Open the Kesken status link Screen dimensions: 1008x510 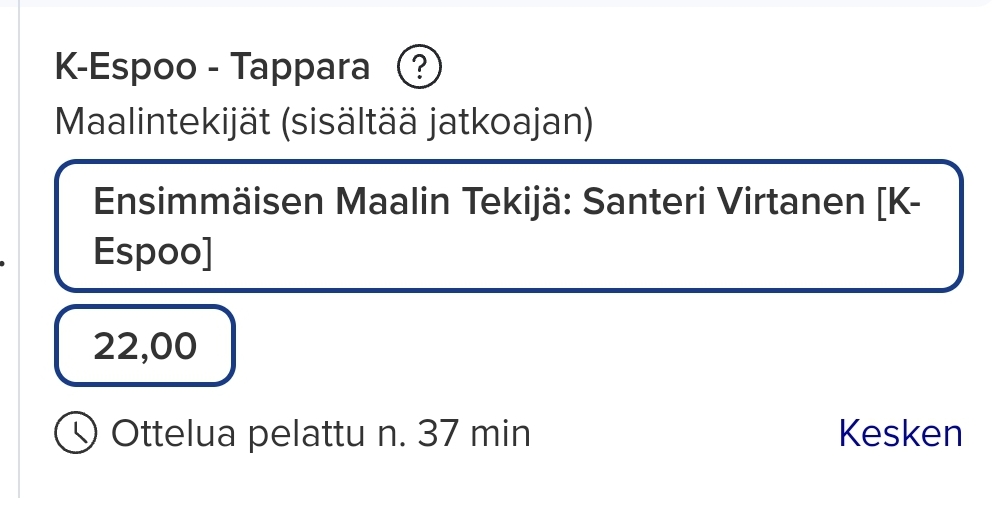tap(900, 433)
